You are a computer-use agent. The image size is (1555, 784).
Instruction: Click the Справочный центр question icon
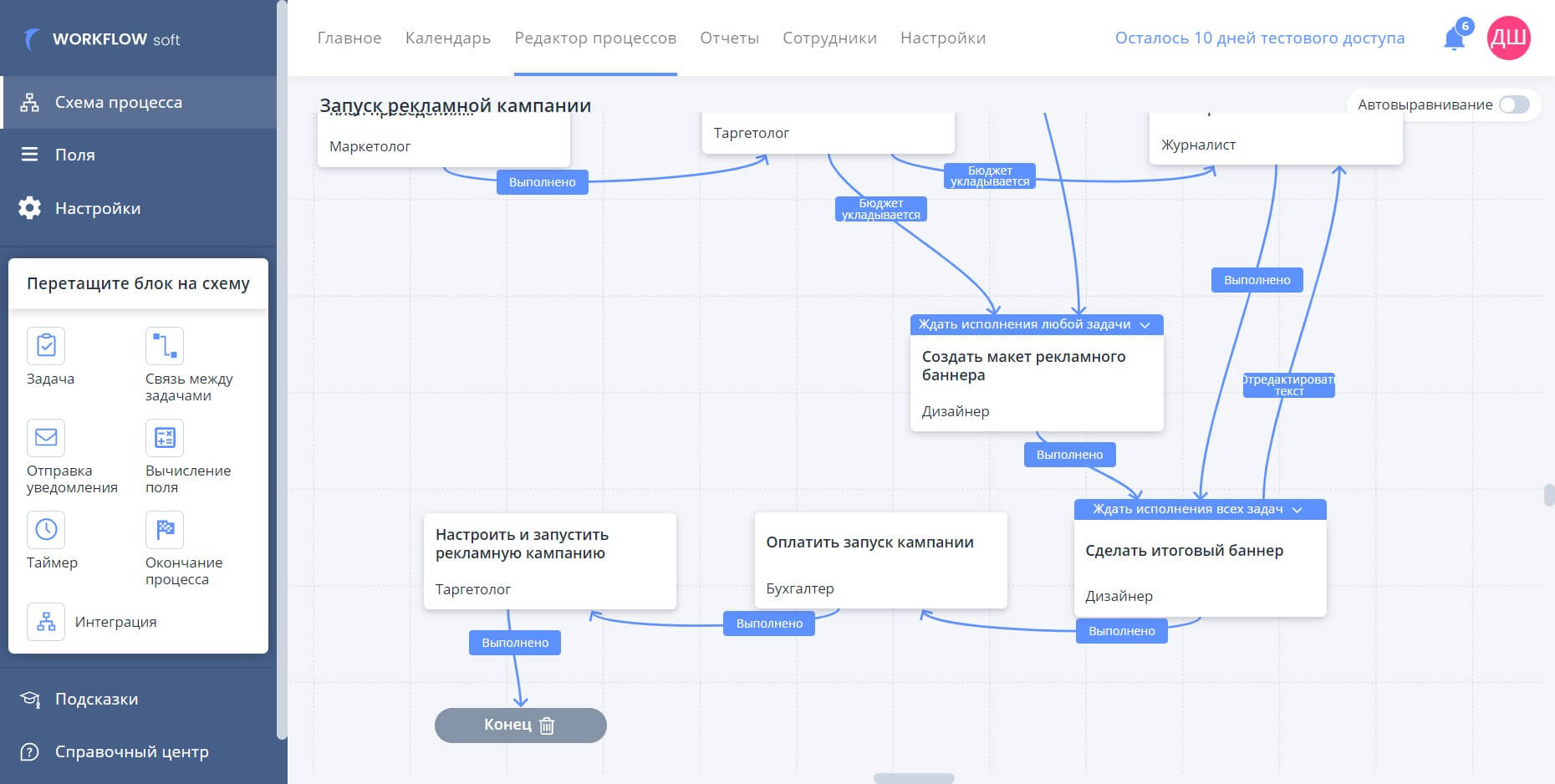(x=30, y=751)
